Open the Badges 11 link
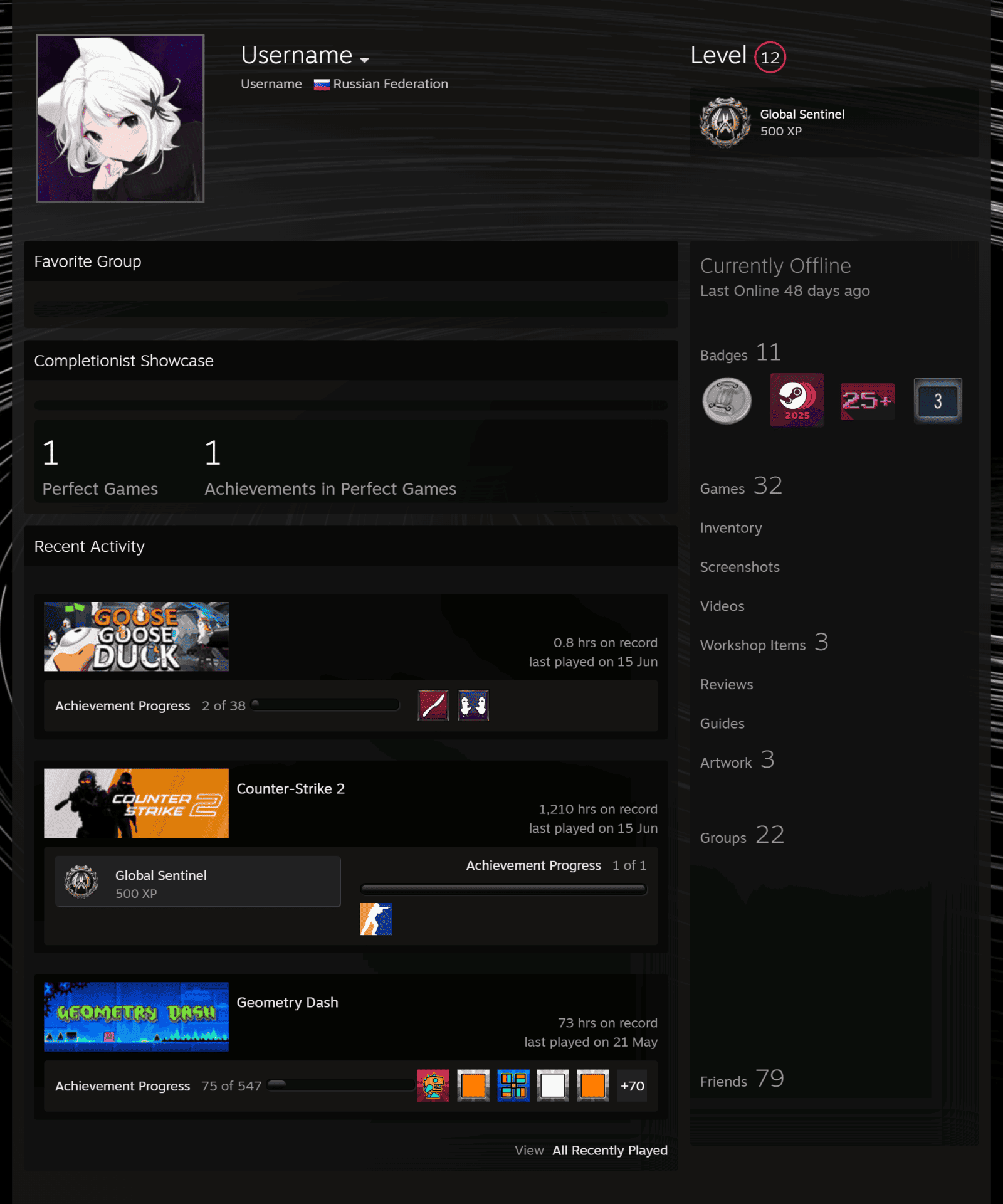 pos(740,353)
